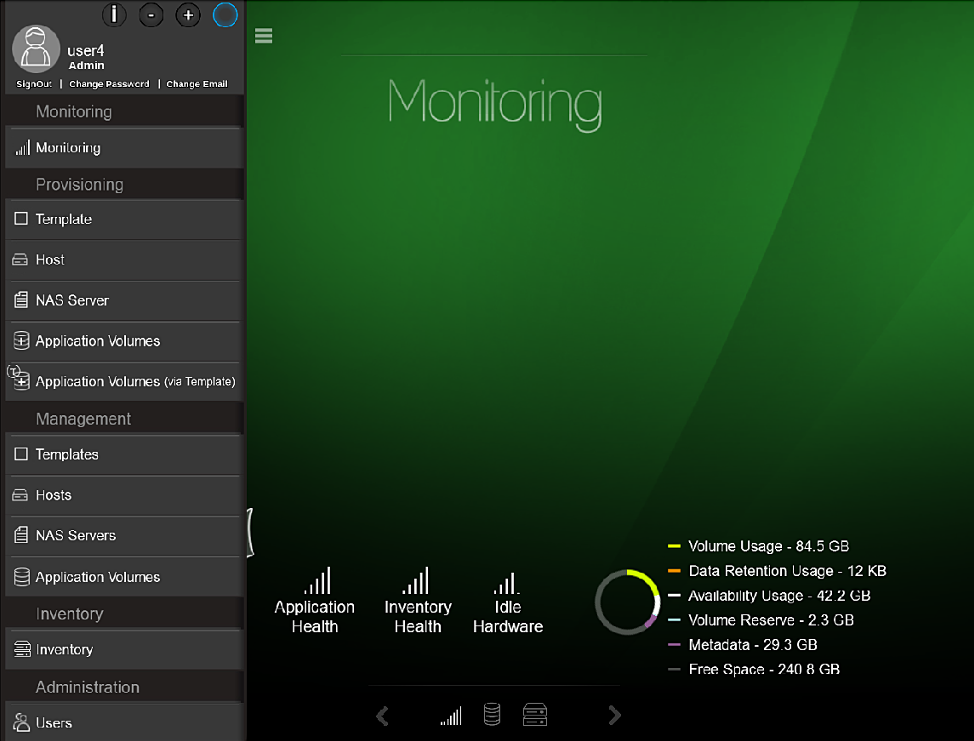974x741 pixels.
Task: Open Idle Hardware signal icon
Action: point(507,583)
